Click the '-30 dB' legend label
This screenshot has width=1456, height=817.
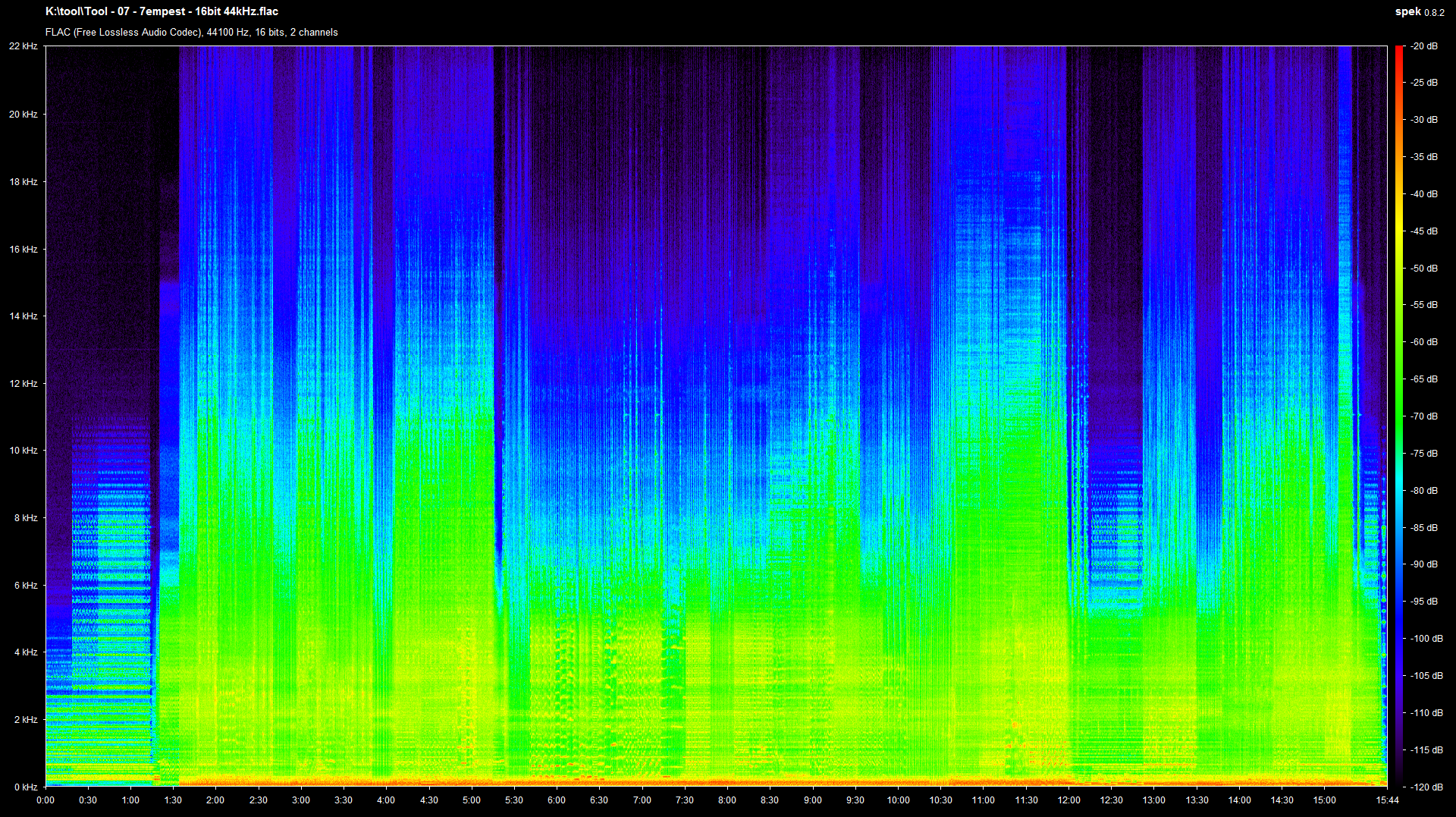click(1423, 120)
